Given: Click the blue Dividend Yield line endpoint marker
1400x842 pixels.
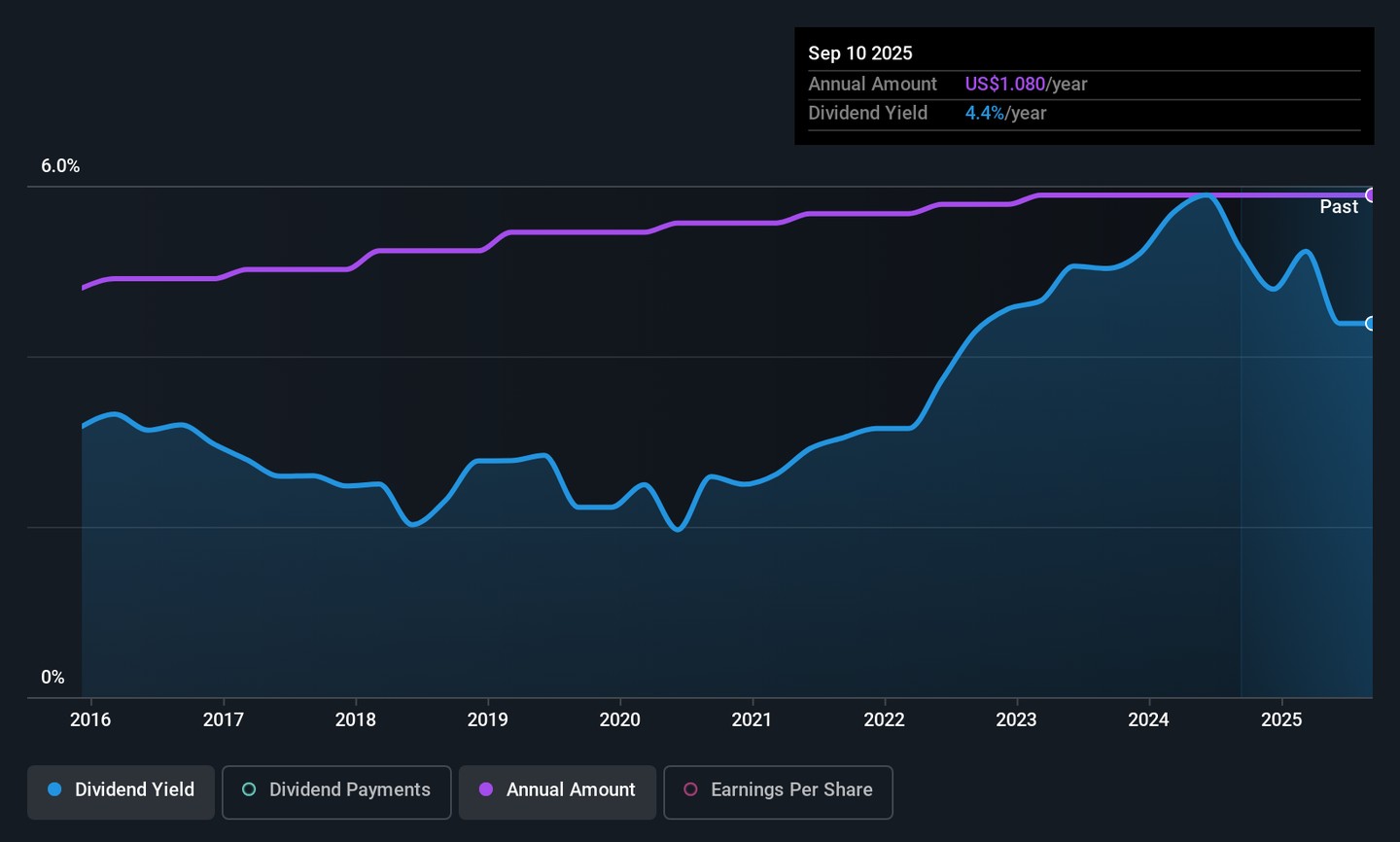Looking at the screenshot, I should click(x=1371, y=324).
